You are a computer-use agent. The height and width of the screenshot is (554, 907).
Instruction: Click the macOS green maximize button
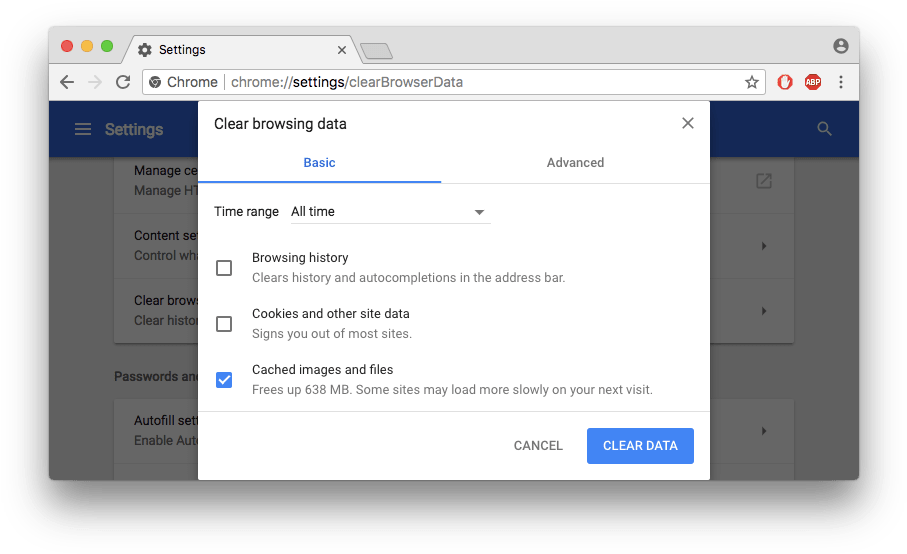tap(106, 46)
